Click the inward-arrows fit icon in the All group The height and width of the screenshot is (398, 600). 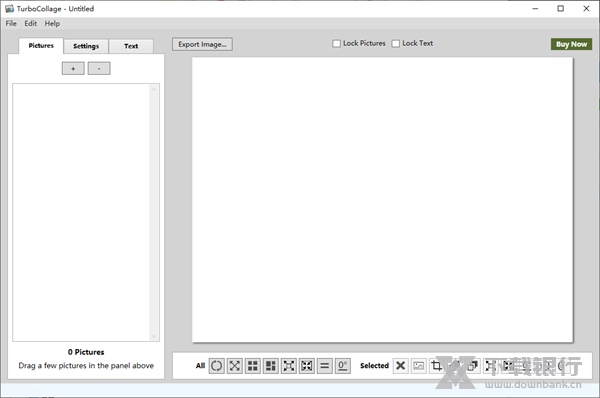click(307, 366)
